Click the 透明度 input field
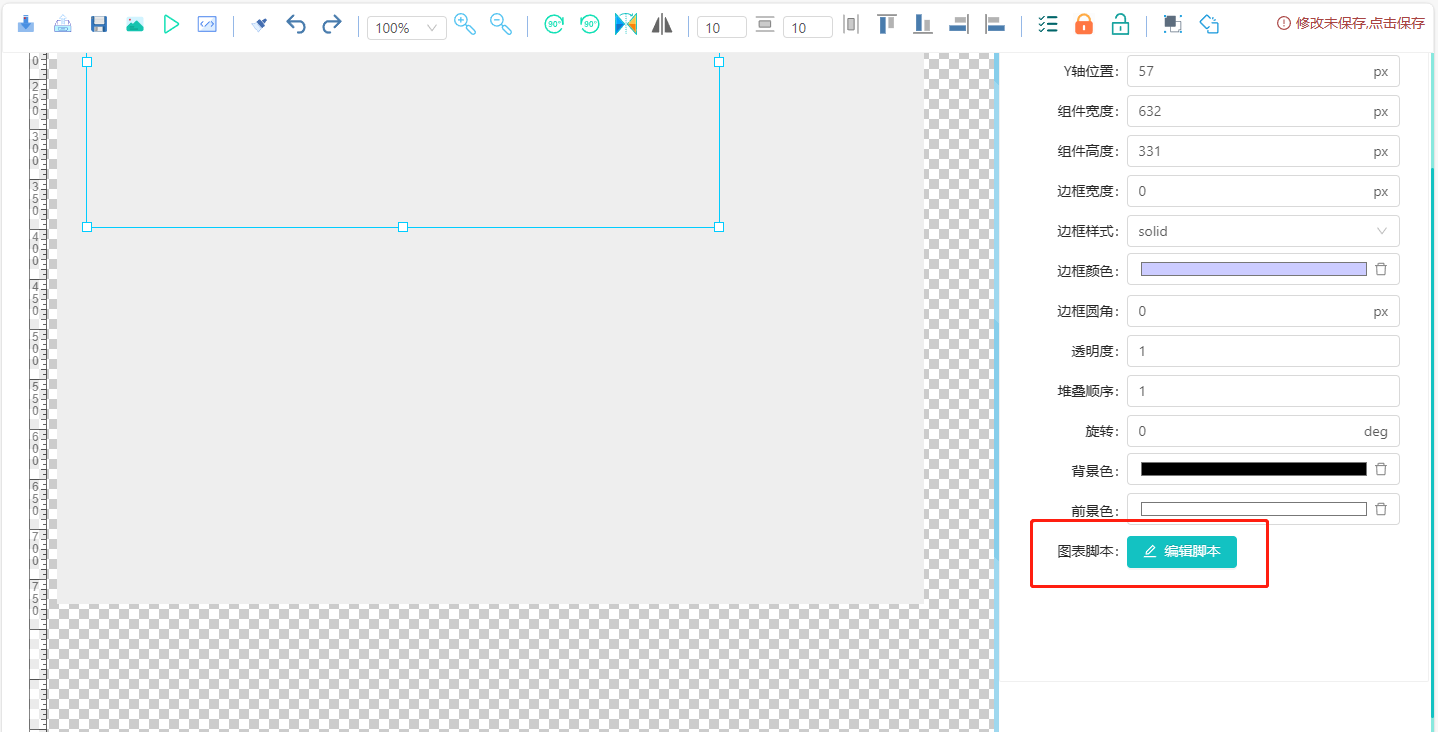This screenshot has height=732, width=1438. coord(1263,351)
